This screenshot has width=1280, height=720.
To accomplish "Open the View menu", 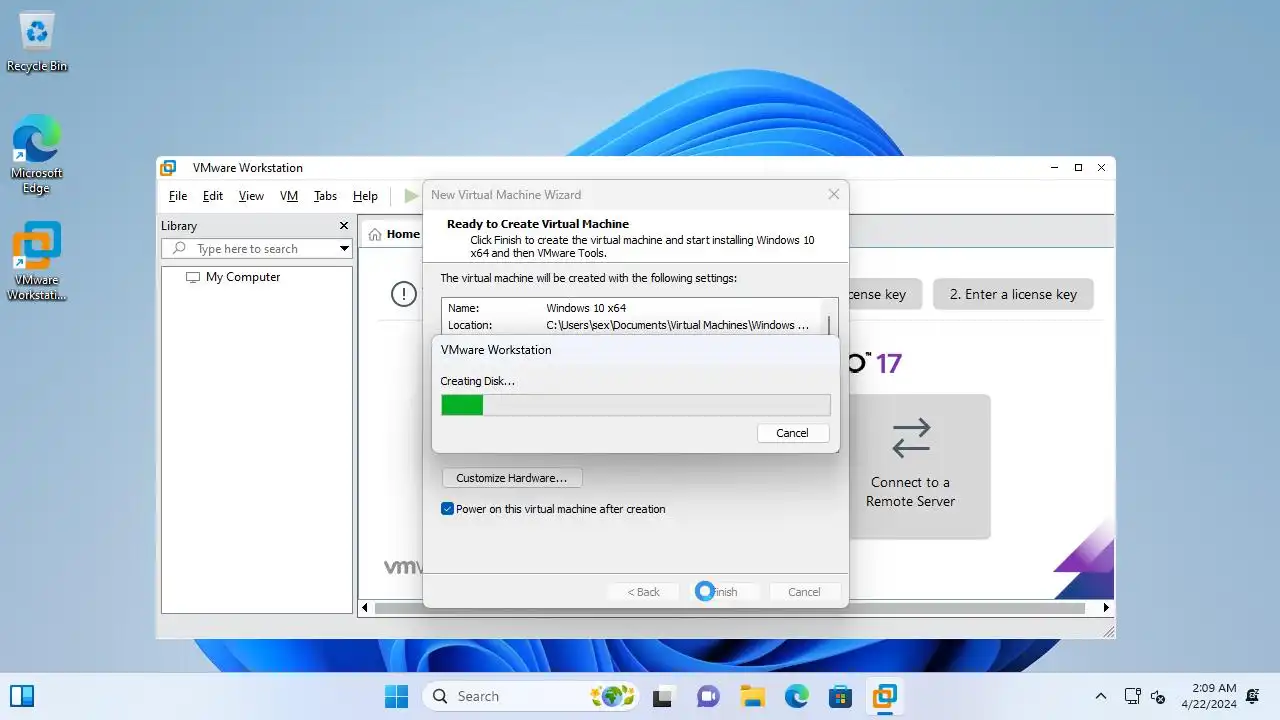I will [251, 196].
